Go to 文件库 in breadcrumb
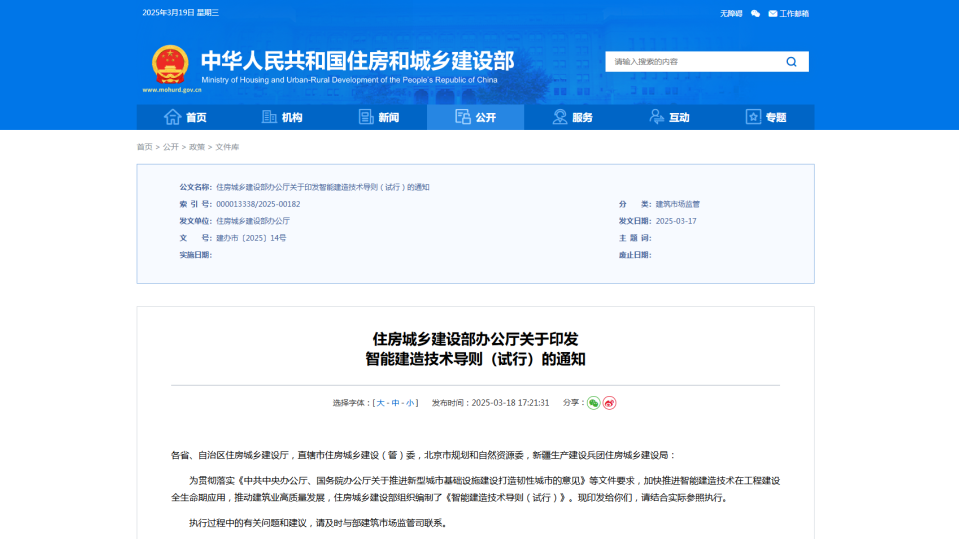Viewport: 959px width, 539px height. pyautogui.click(x=228, y=147)
